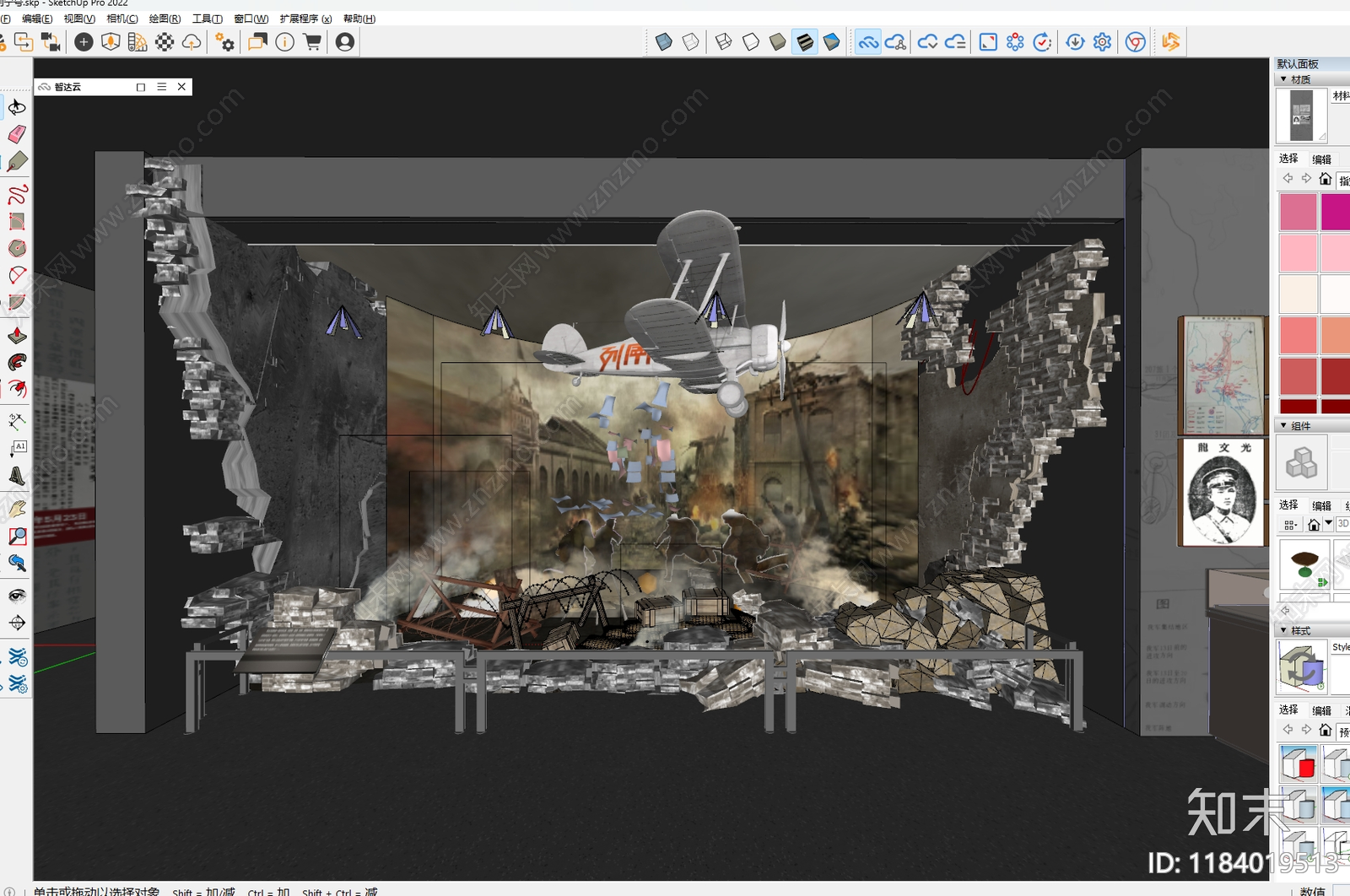Open the 相机(C) menu
Screen dimensions: 1350x896
[x=122, y=19]
